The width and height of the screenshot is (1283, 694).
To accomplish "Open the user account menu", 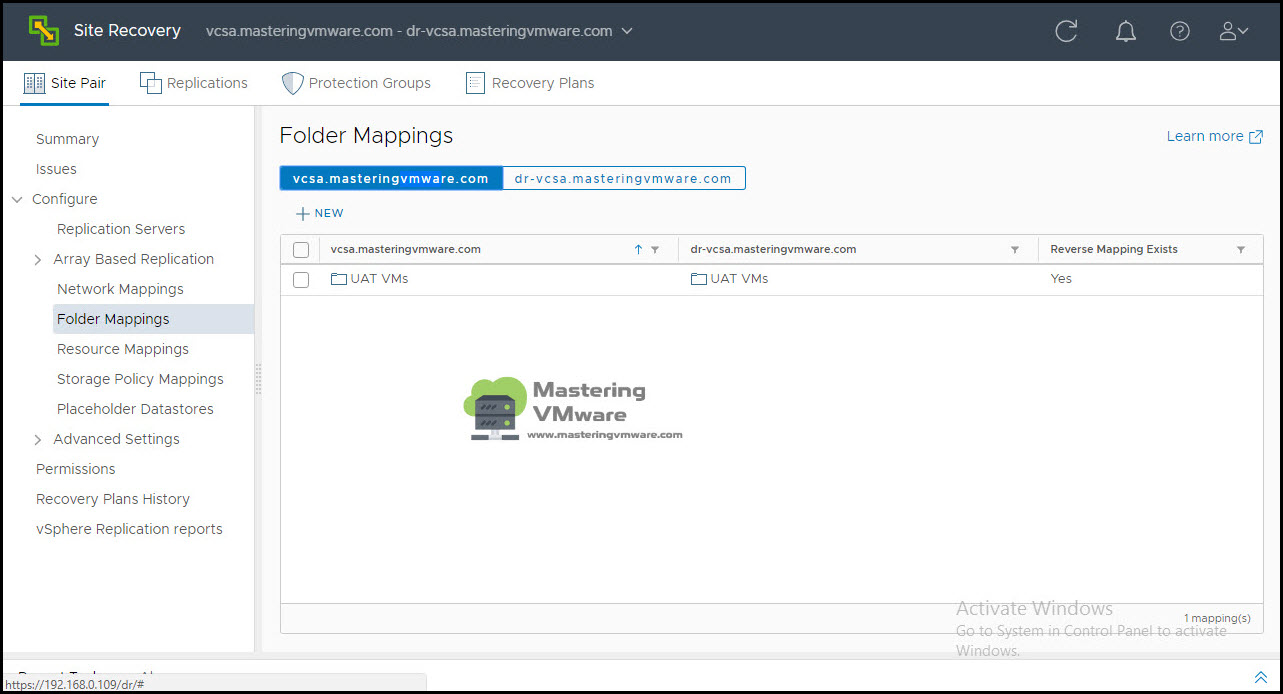I will [x=1234, y=31].
